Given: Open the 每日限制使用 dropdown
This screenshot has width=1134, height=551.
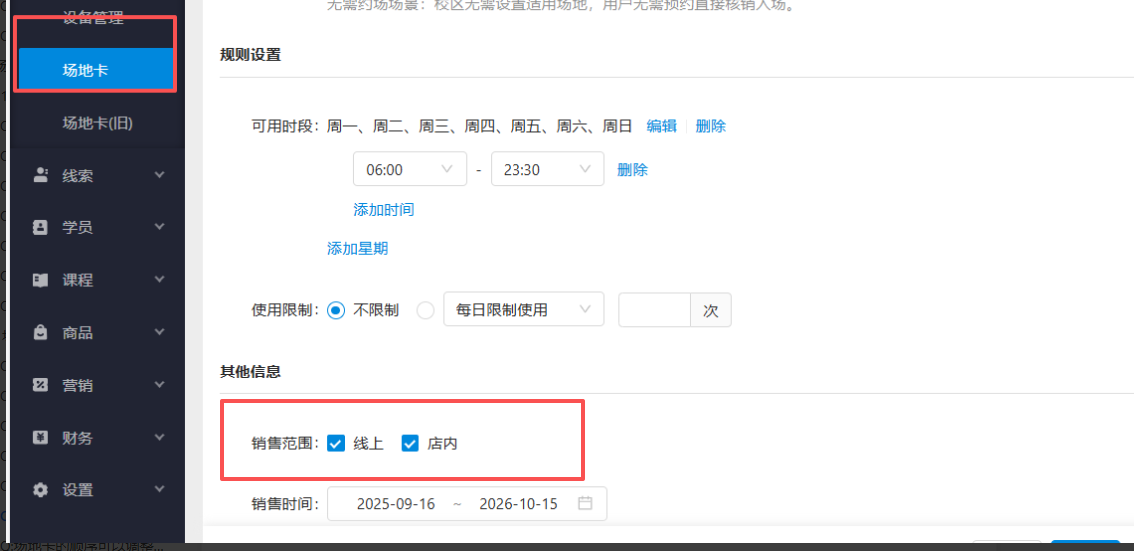Looking at the screenshot, I should click(524, 310).
